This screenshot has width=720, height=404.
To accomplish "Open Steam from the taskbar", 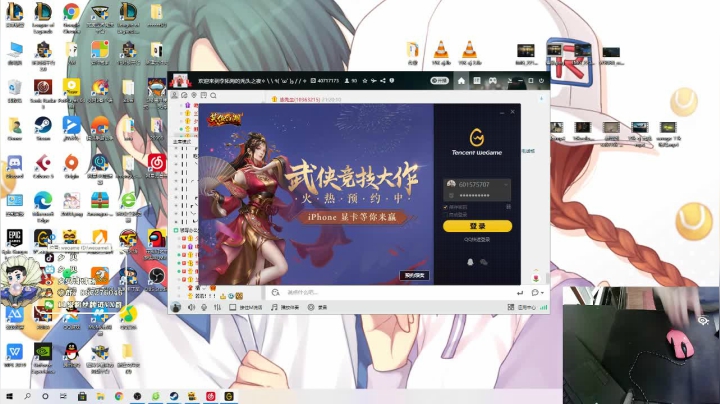I will 174,396.
